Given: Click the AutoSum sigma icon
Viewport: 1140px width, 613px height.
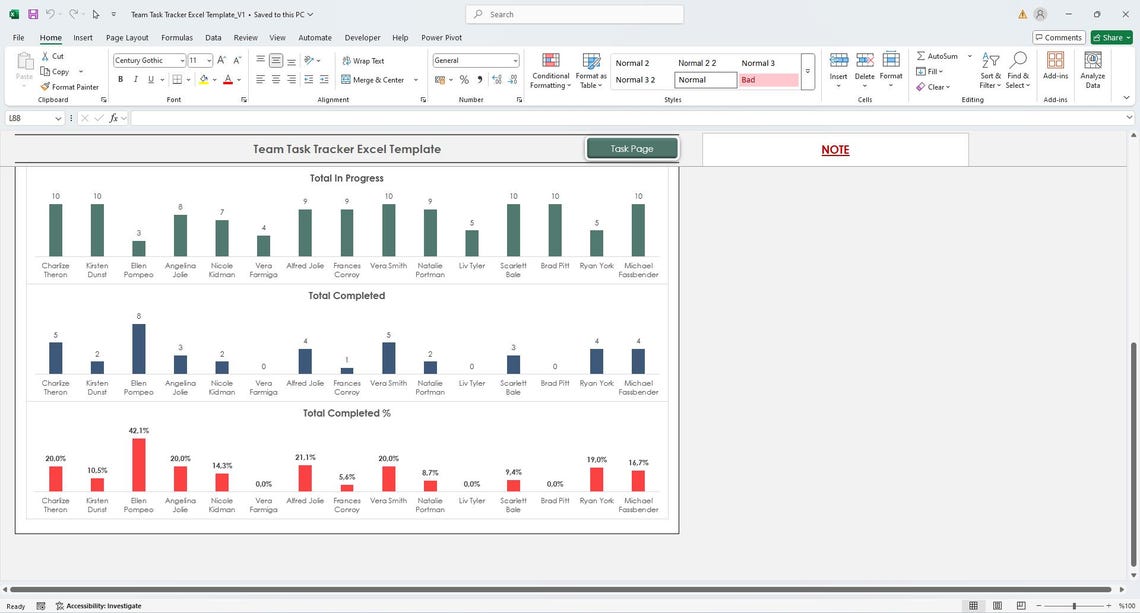Looking at the screenshot, I should pyautogui.click(x=920, y=56).
